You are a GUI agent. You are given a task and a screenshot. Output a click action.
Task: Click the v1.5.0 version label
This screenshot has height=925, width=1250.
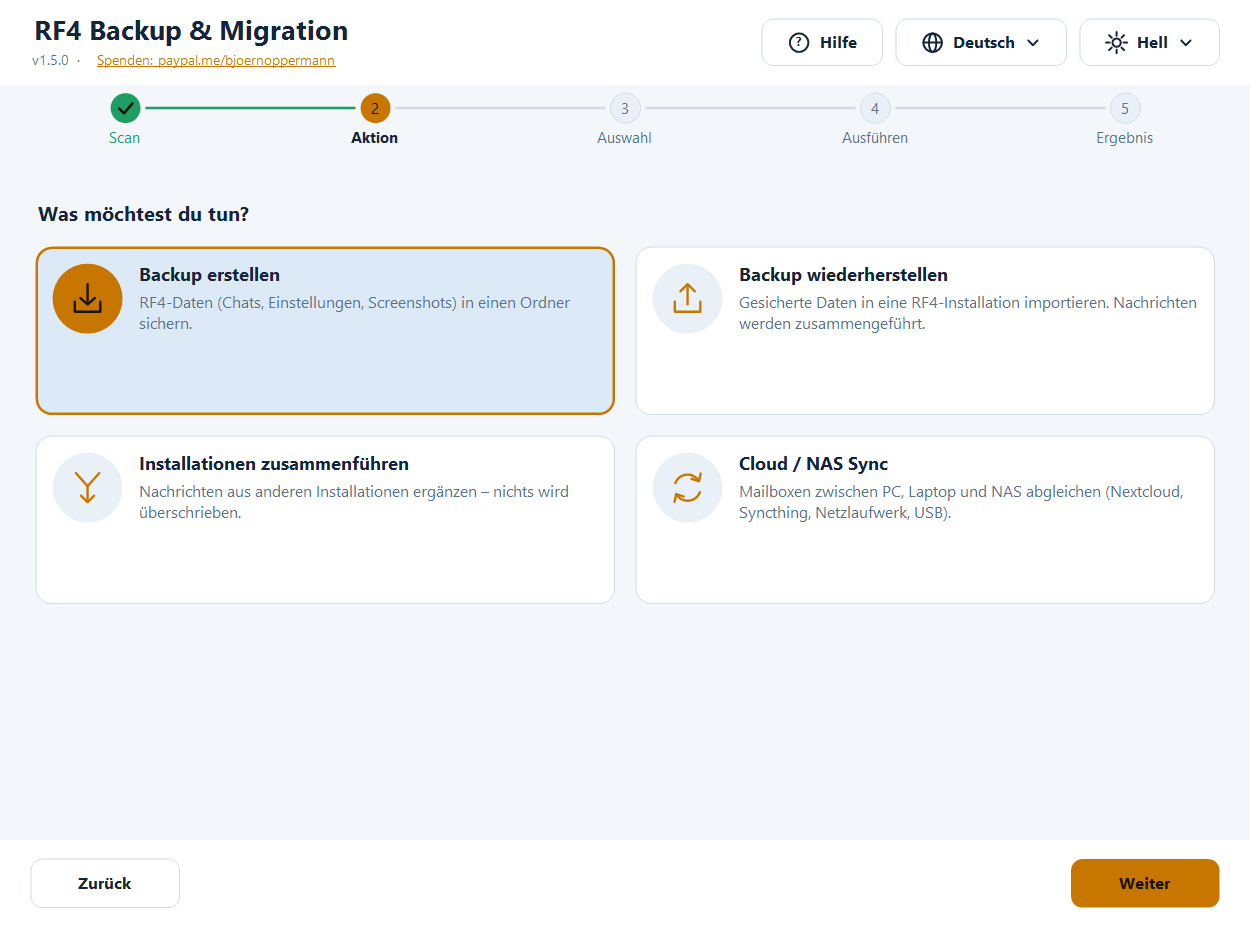tap(50, 60)
